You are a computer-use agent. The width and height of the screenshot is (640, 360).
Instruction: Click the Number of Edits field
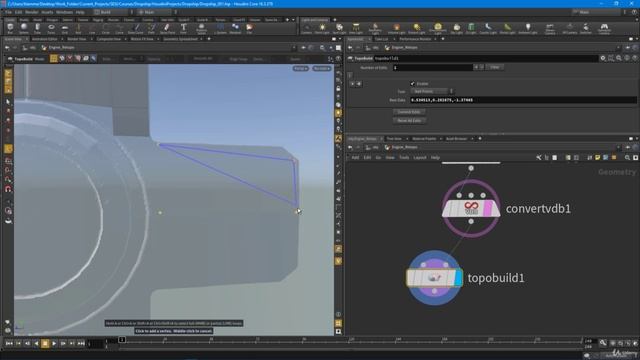click(x=433, y=67)
